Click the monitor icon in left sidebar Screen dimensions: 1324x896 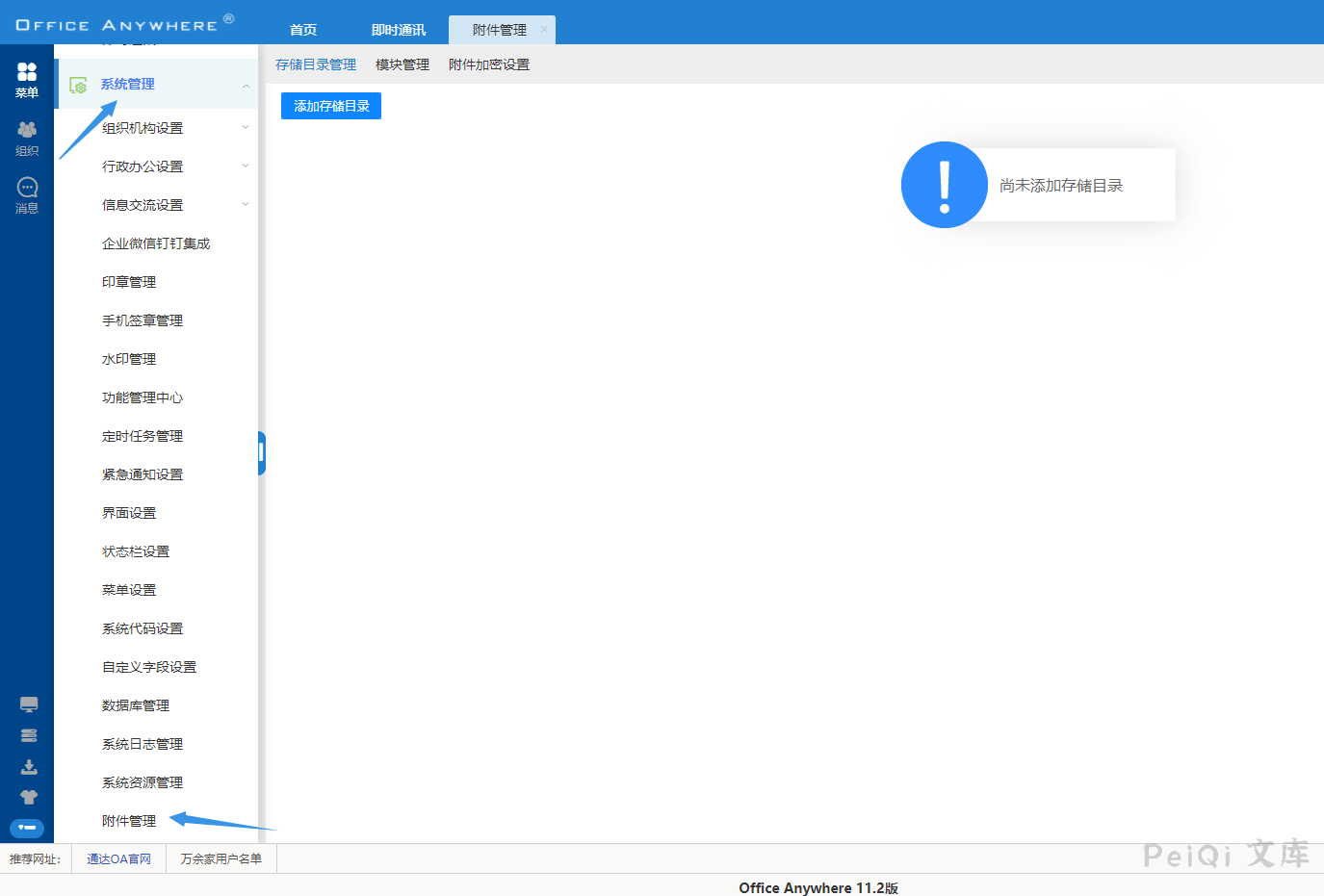(29, 704)
